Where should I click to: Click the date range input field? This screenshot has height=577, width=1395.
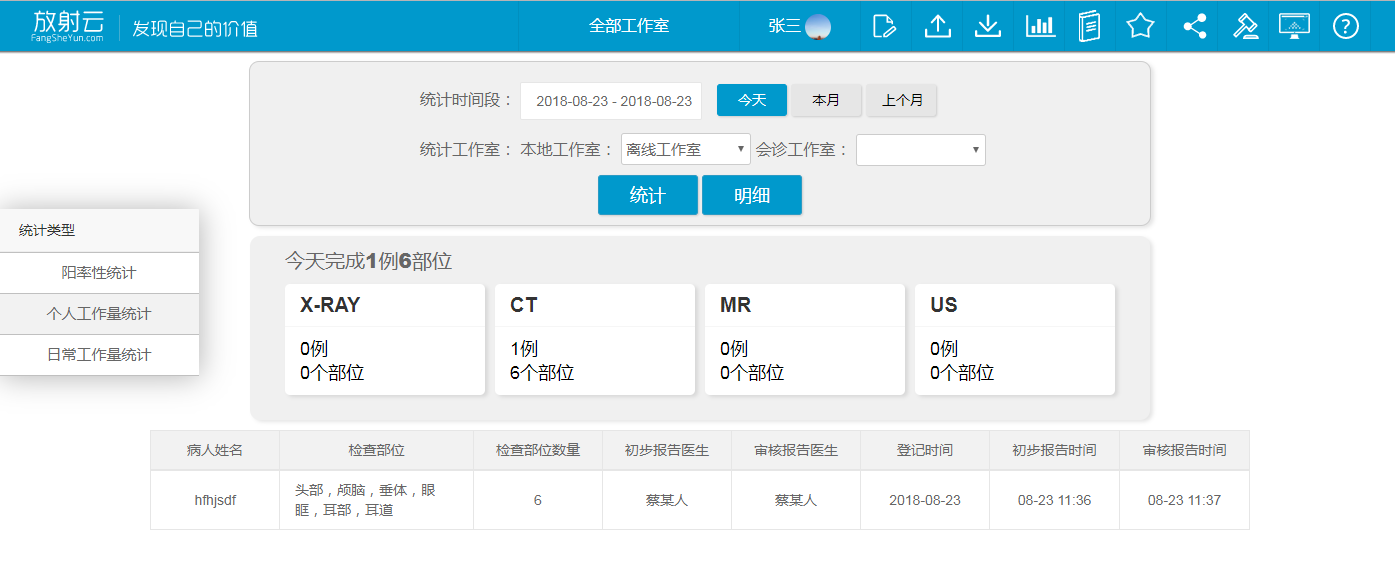tap(612, 101)
